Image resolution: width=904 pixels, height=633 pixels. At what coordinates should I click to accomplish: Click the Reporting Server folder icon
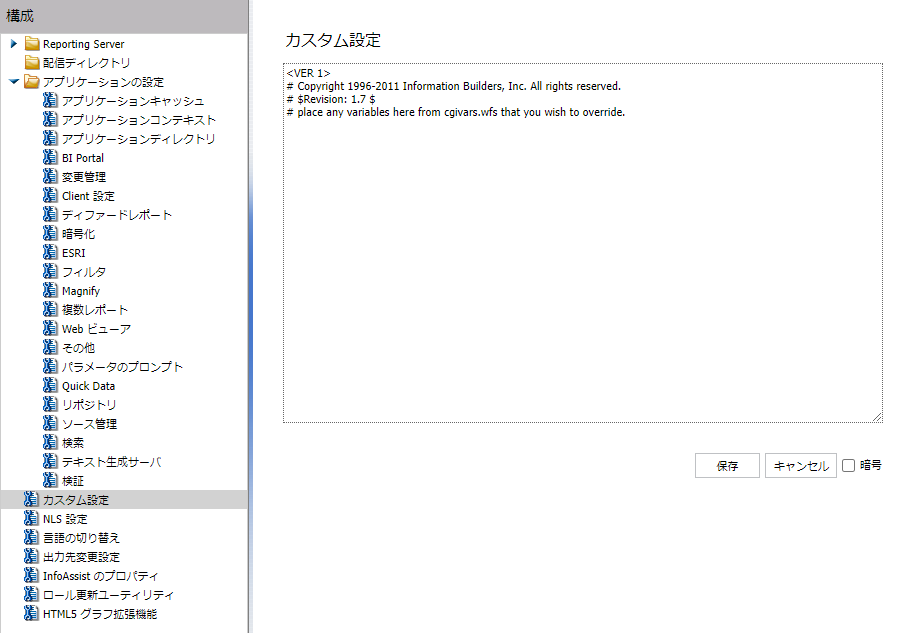[32, 44]
